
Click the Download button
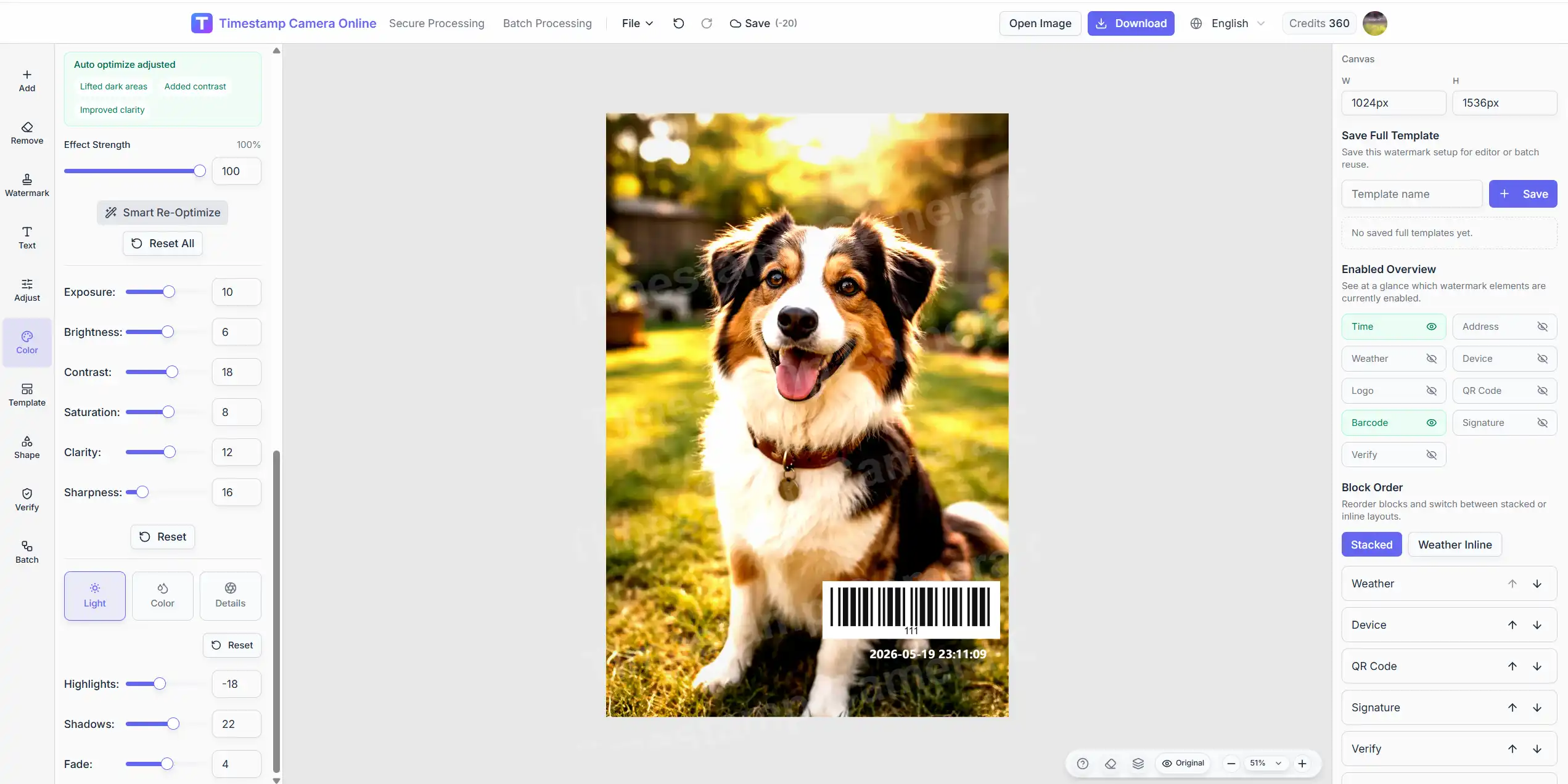pyautogui.click(x=1131, y=23)
